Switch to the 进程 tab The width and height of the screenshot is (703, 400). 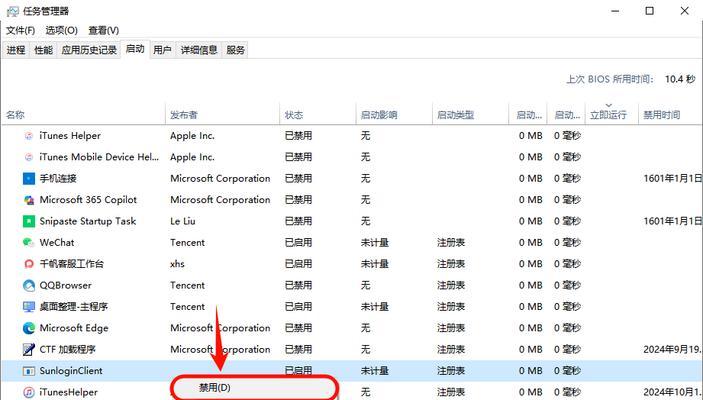tap(16, 50)
